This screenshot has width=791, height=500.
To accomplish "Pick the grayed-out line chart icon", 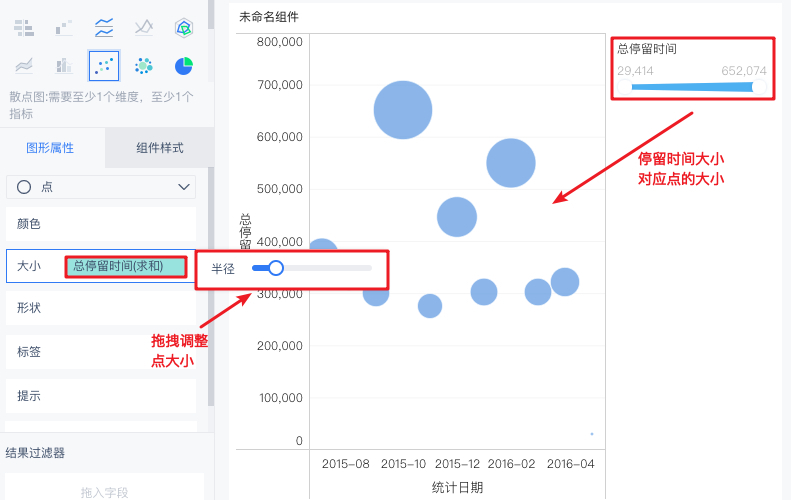I will click(x=144, y=28).
